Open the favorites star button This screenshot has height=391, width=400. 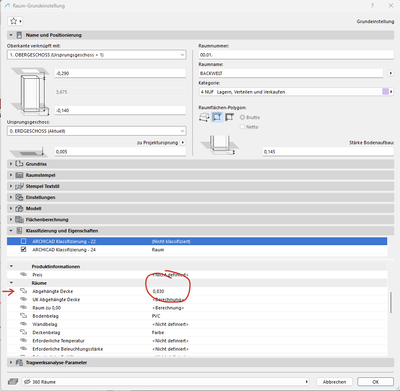click(15, 21)
